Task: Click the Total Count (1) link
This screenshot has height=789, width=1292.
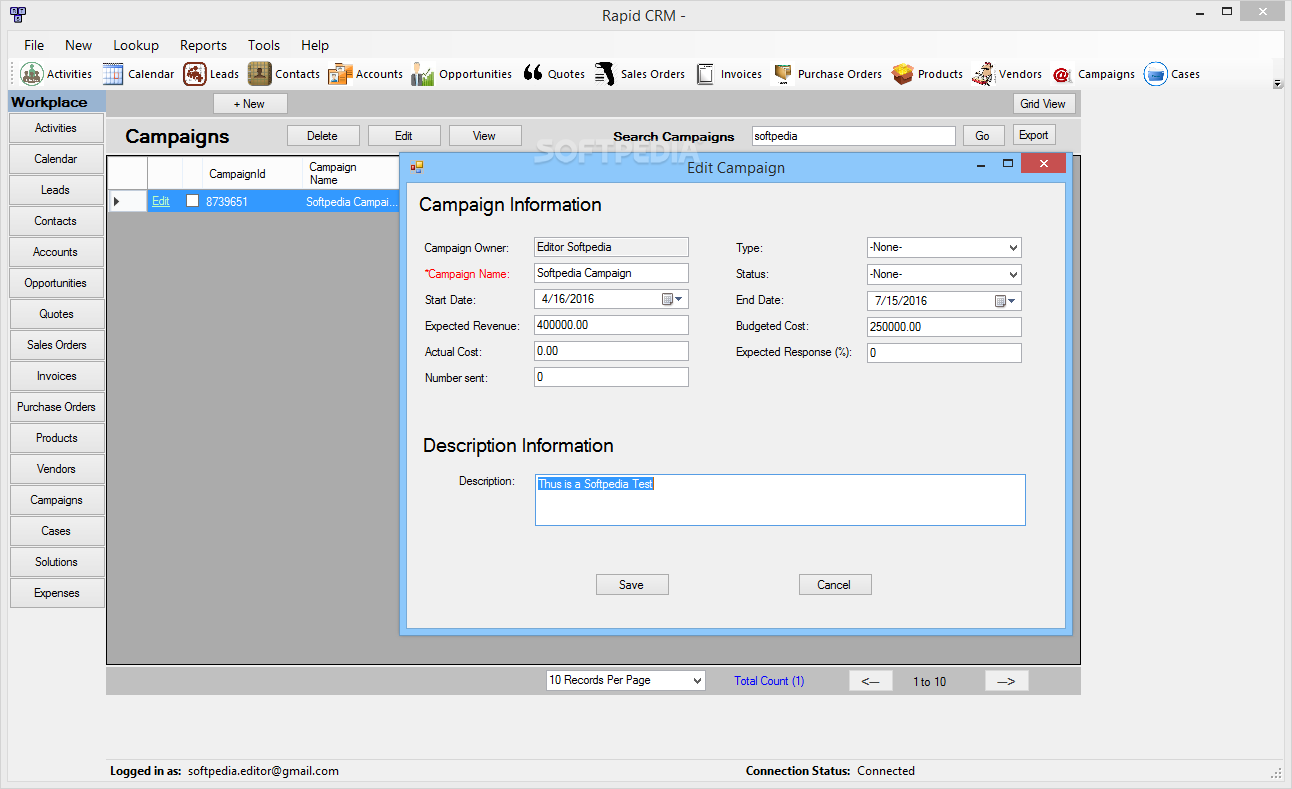Action: click(x=769, y=681)
